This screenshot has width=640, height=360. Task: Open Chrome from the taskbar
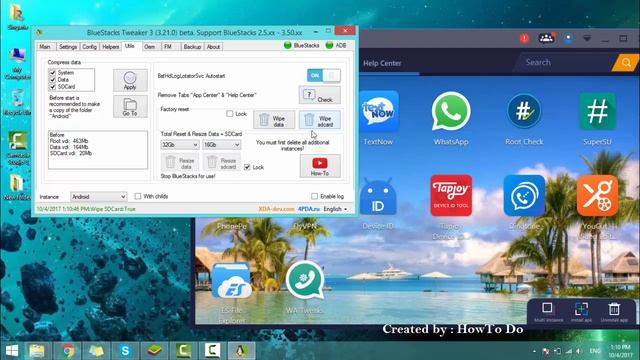click(68, 351)
